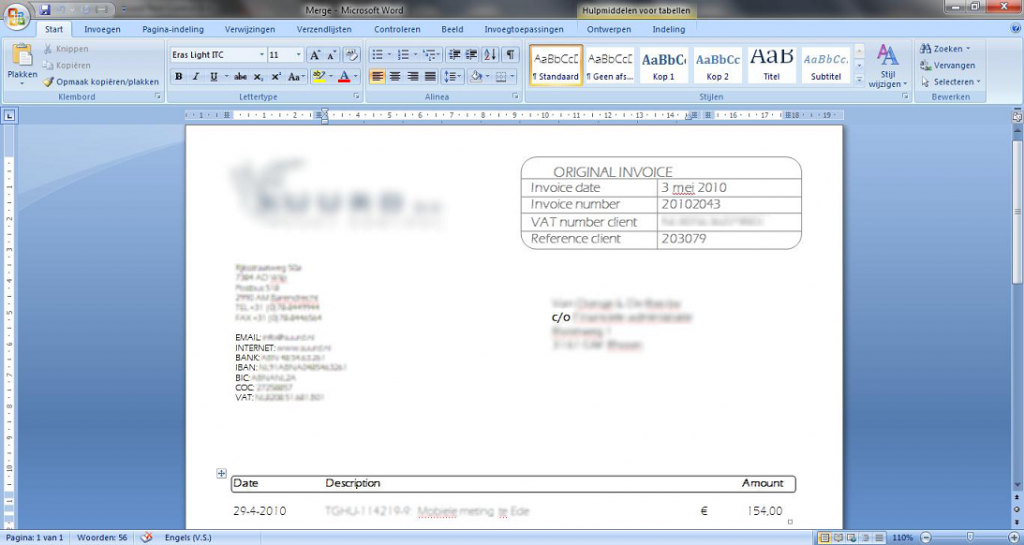Select print layout view button

click(x=825, y=538)
